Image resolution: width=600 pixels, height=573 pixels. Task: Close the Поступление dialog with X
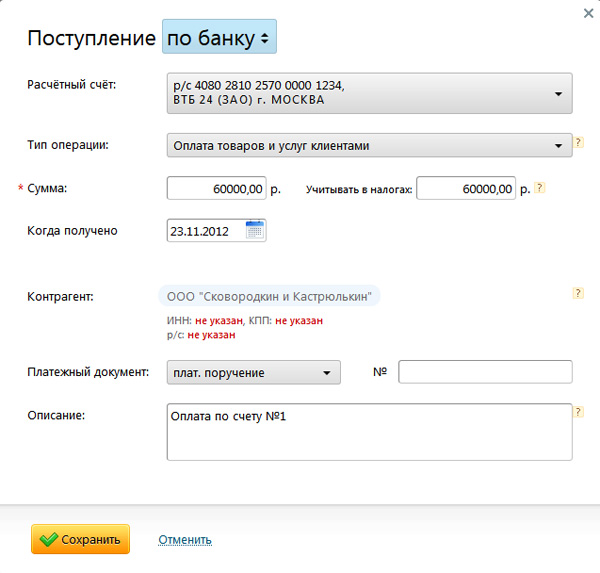[587, 13]
